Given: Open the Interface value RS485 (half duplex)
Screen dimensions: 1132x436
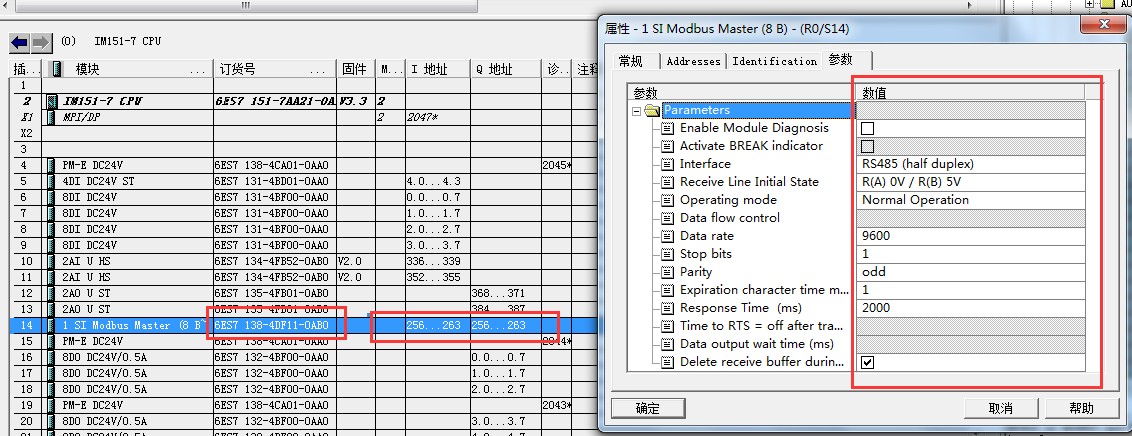Looking at the screenshot, I should point(970,164).
